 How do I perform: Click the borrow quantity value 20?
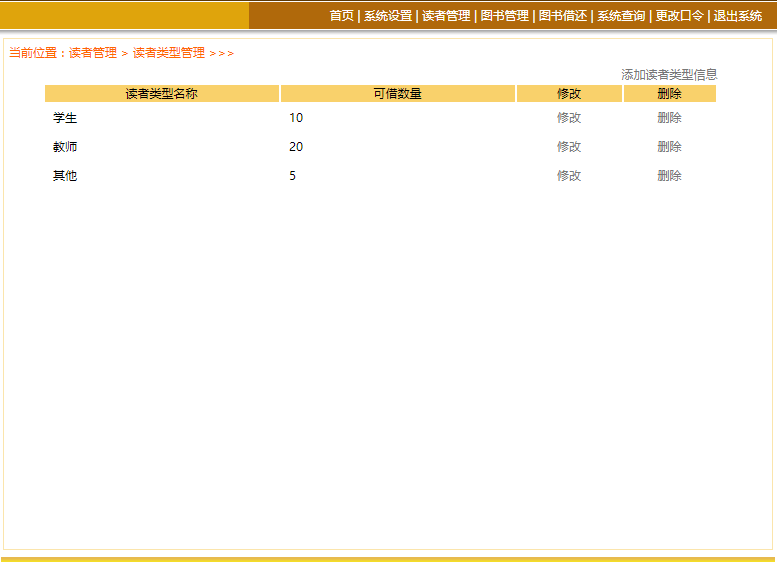click(296, 147)
